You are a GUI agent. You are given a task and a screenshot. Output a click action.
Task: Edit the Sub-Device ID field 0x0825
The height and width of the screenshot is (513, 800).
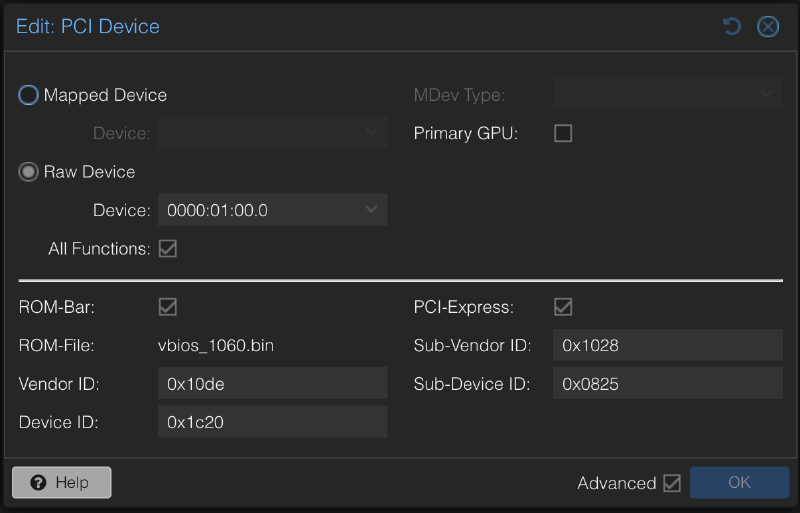click(667, 383)
